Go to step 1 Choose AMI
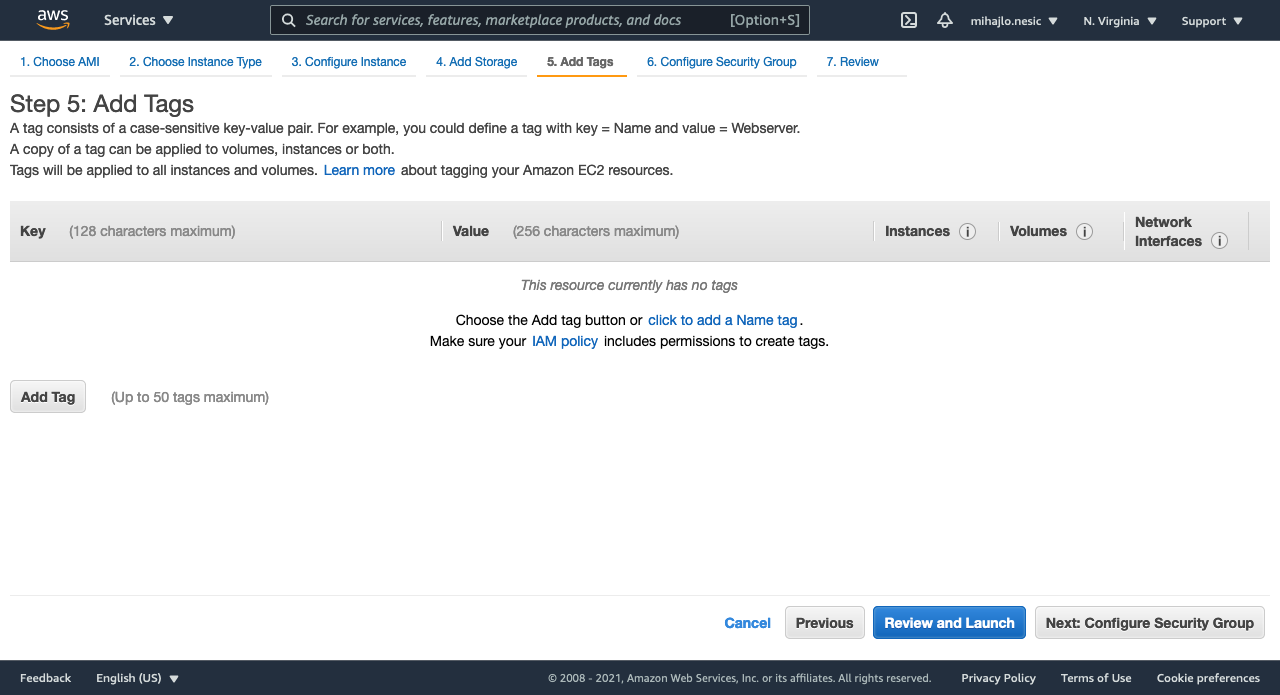 pyautogui.click(x=60, y=62)
